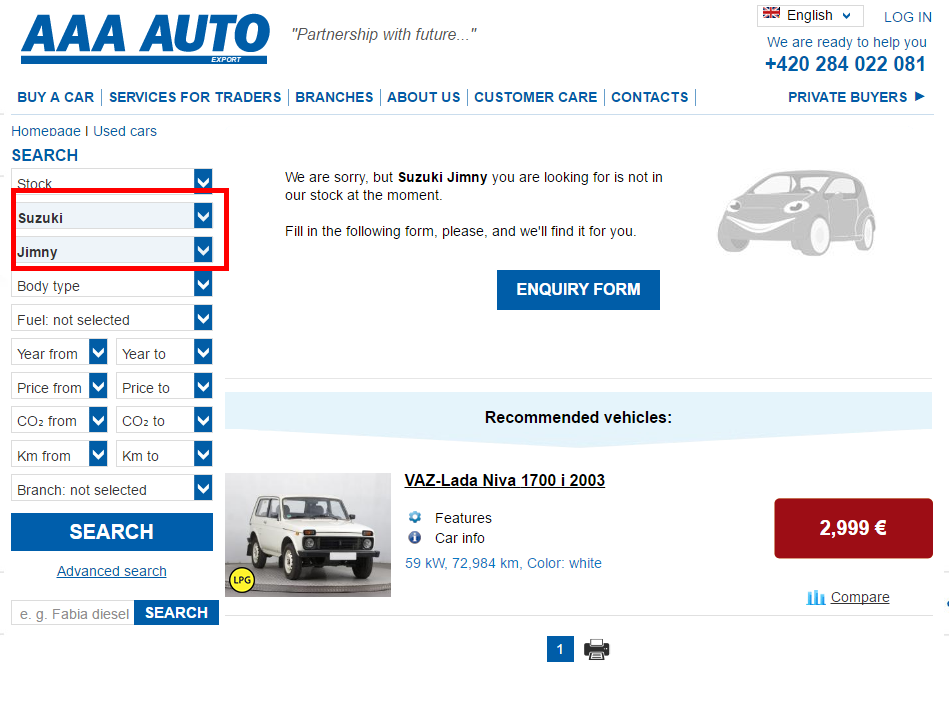Viewport: 949px width, 715px height.
Task: Click the Compare bar-chart icon
Action: pos(815,598)
